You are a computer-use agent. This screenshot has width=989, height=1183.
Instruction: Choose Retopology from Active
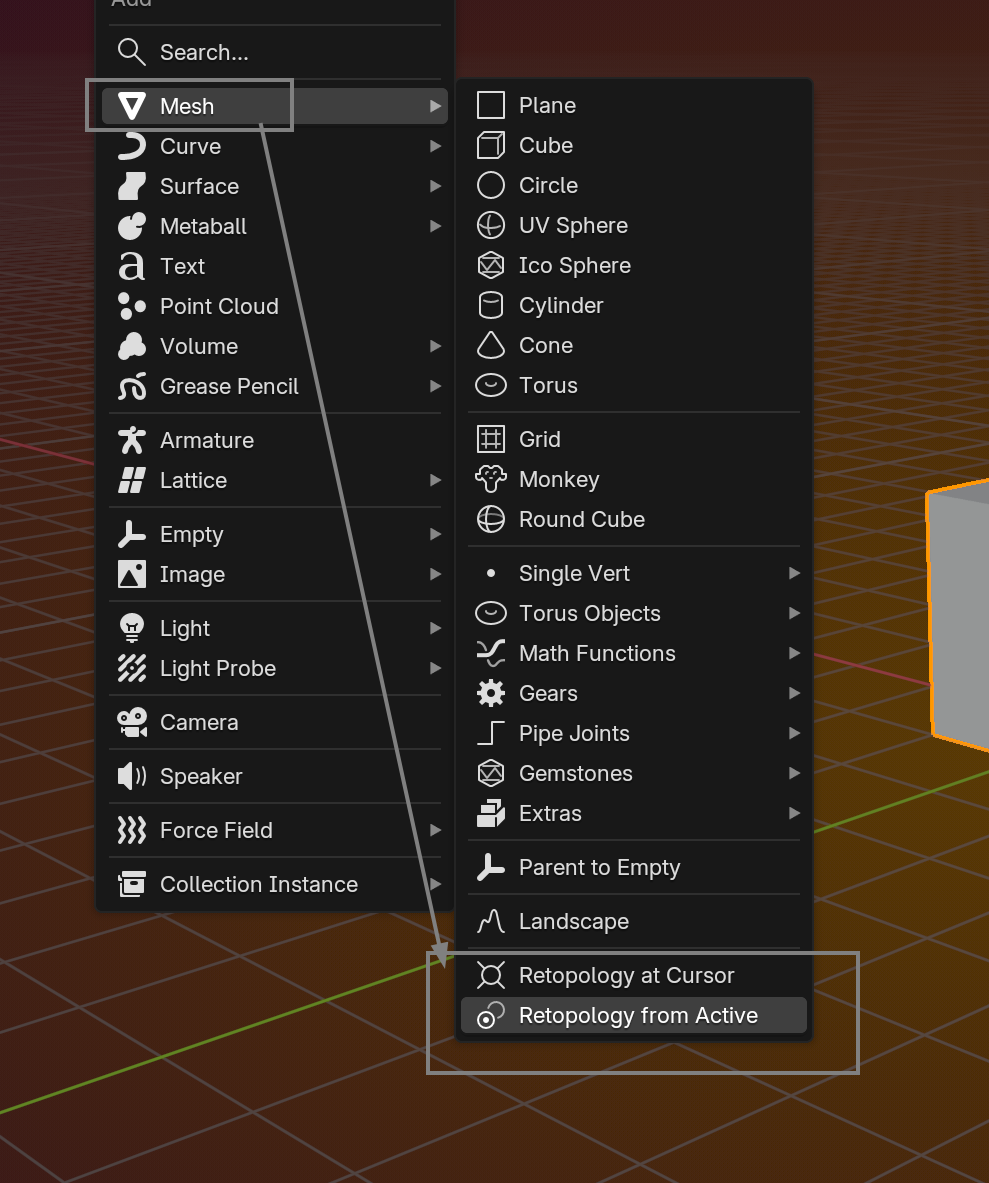click(x=633, y=1015)
